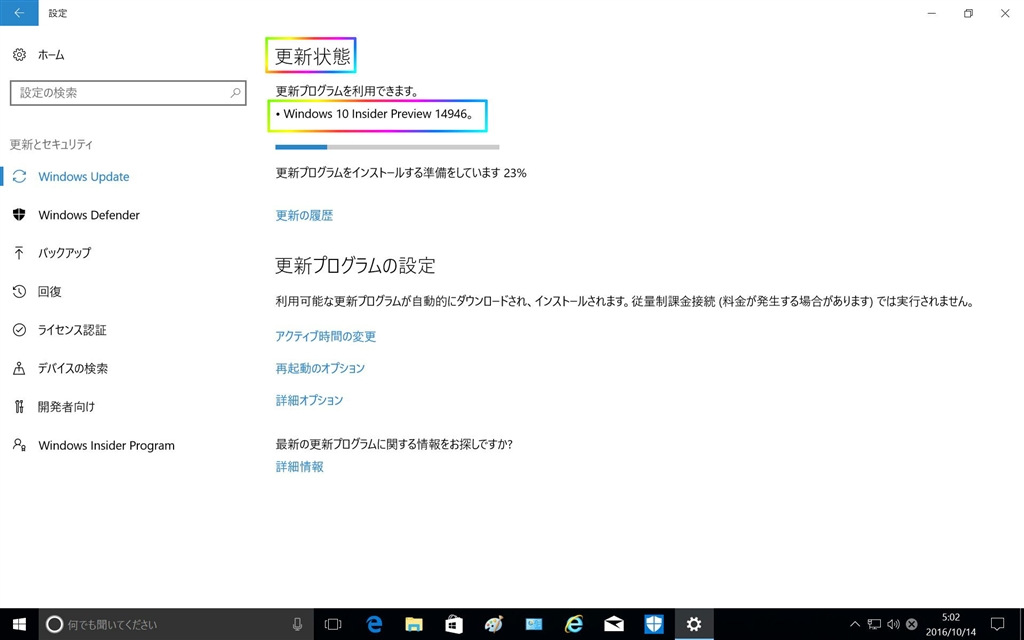Open Windows Insider Program section

pyautogui.click(x=106, y=445)
